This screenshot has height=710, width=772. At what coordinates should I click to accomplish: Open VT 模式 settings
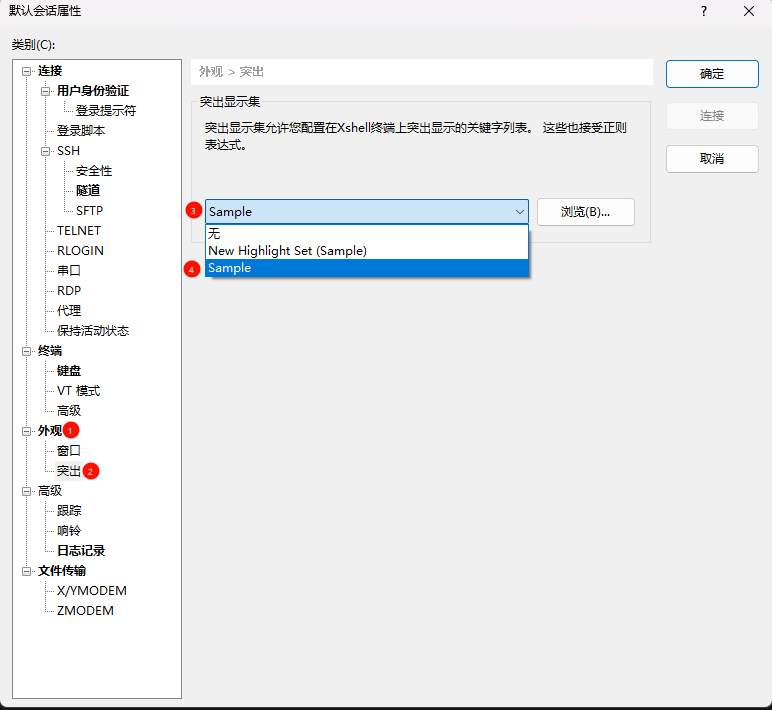(78, 391)
